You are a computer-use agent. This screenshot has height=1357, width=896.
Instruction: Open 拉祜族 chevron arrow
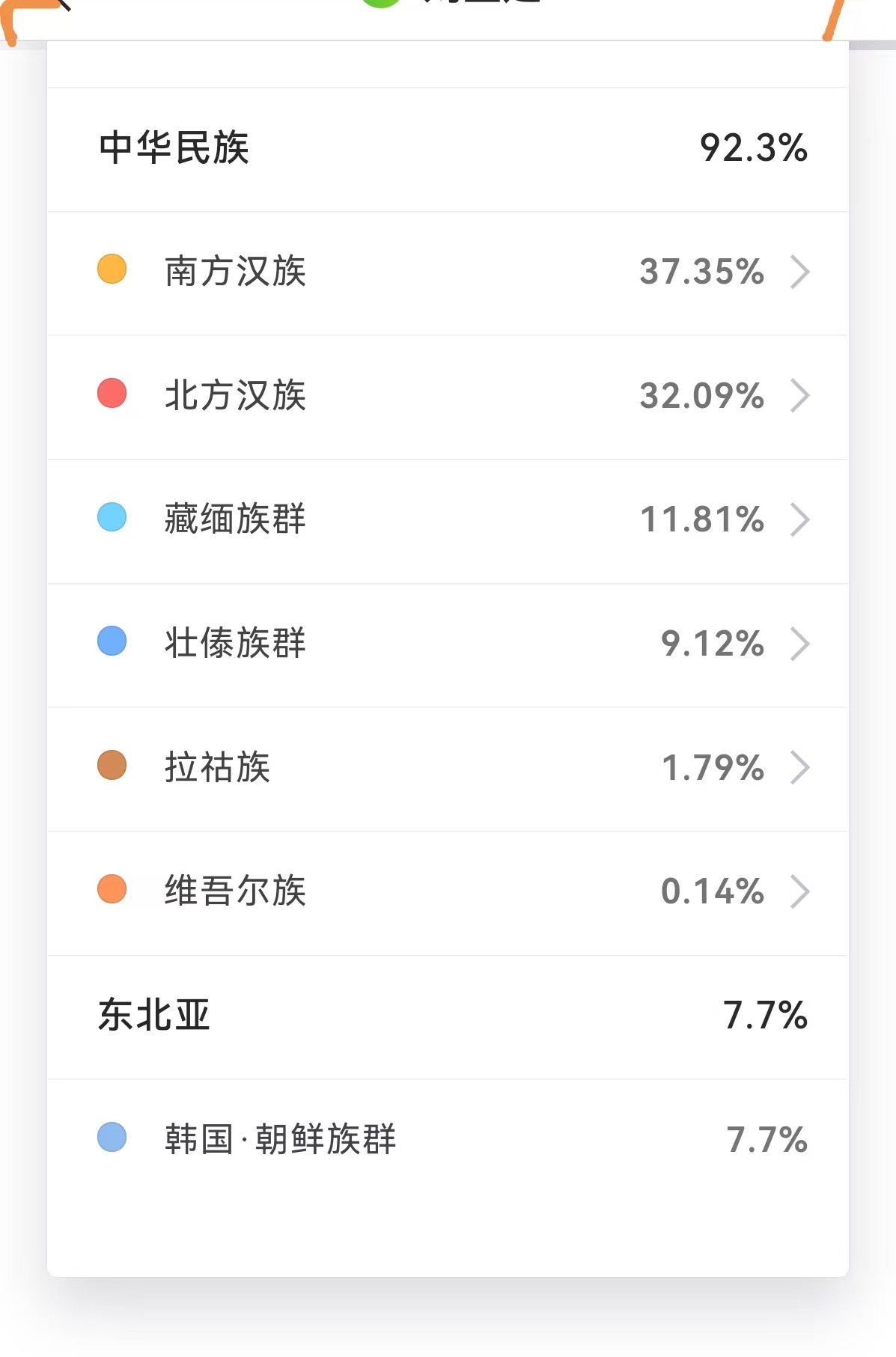(x=799, y=767)
